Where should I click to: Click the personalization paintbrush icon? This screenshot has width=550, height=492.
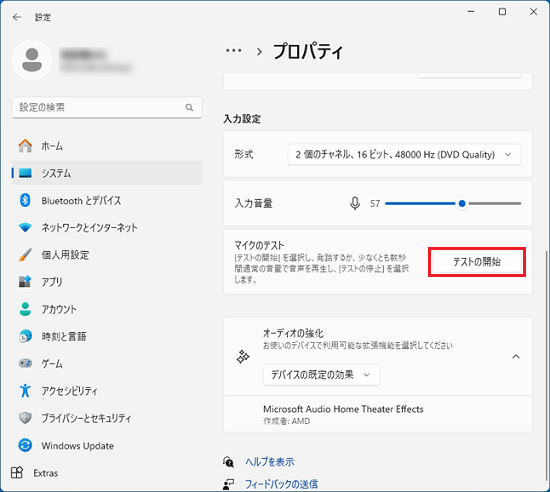coord(25,255)
